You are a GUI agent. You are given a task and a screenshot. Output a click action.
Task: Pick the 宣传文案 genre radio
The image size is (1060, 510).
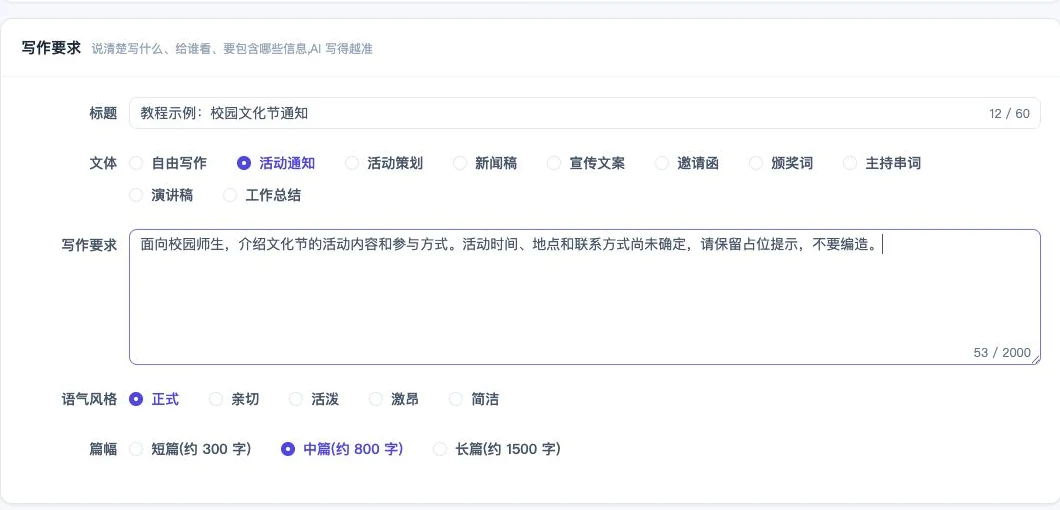586,163
